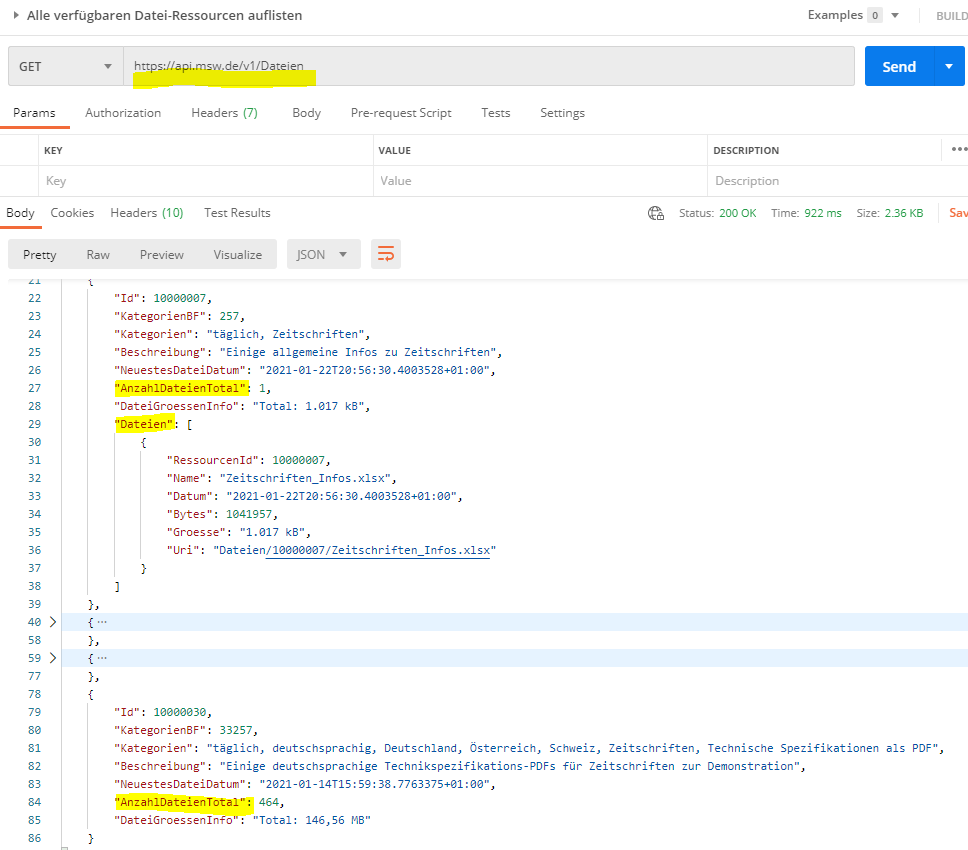Click the globe network info icon
The height and width of the screenshot is (850, 968).
(656, 213)
